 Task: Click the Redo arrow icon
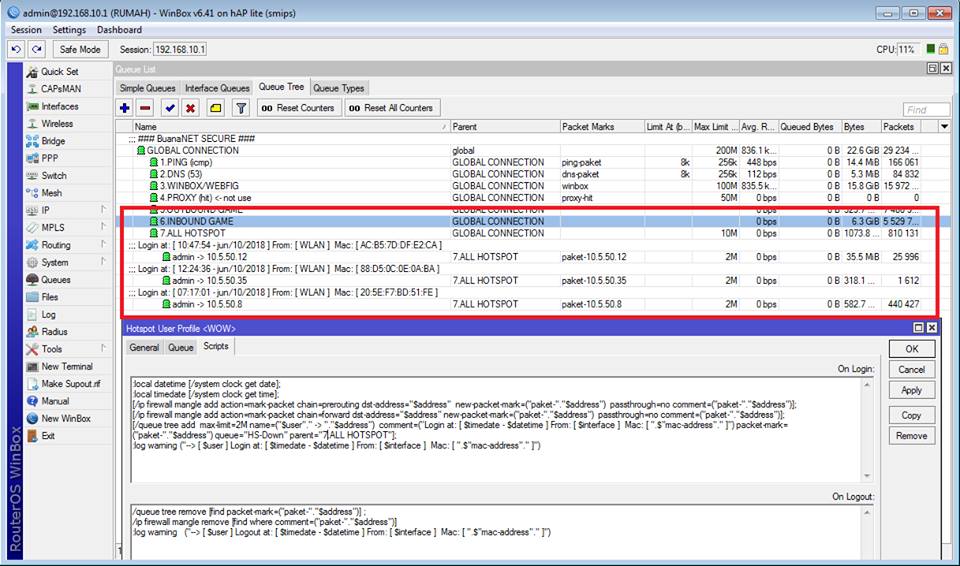[37, 50]
